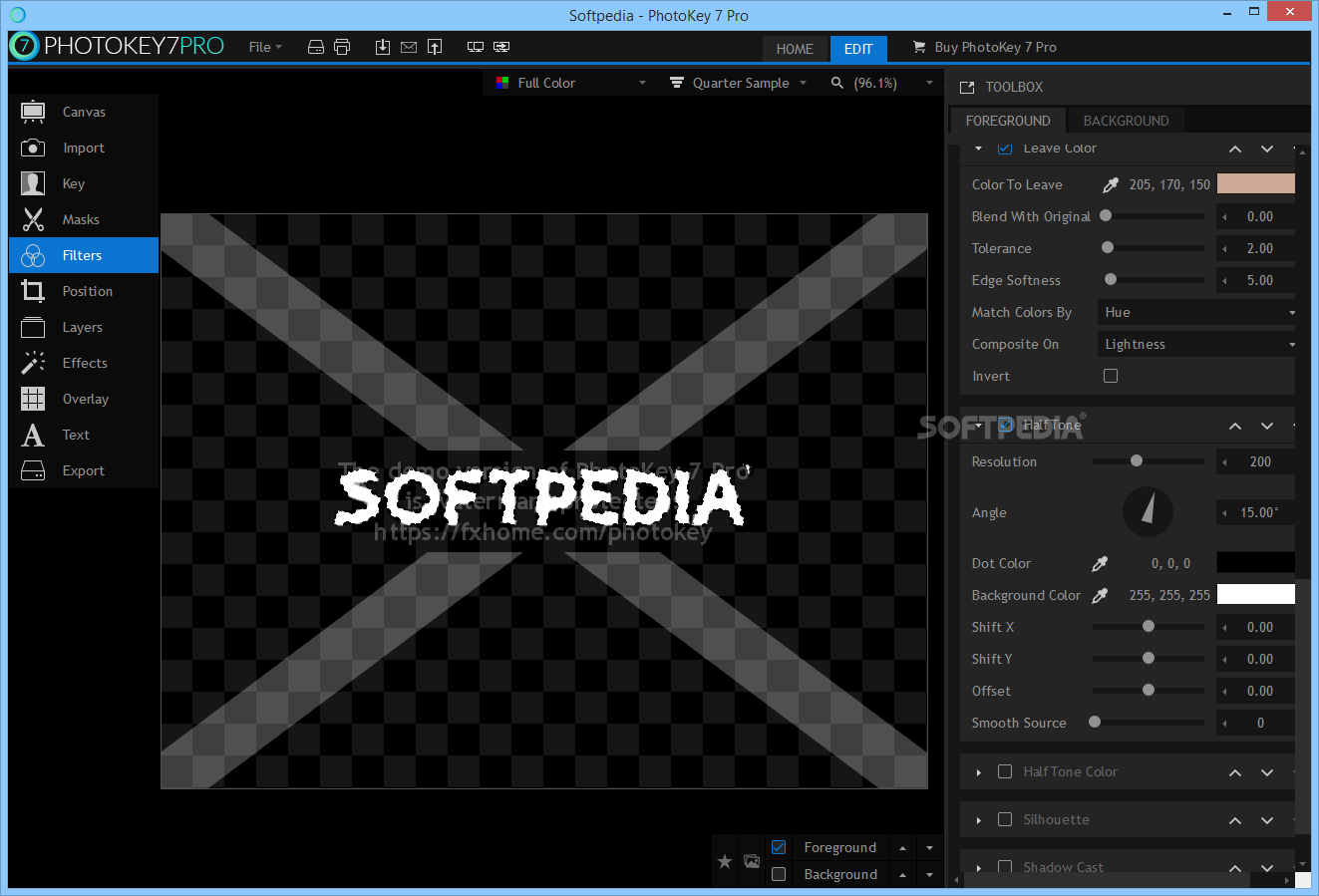Click the zoom magnifier icon

837,83
